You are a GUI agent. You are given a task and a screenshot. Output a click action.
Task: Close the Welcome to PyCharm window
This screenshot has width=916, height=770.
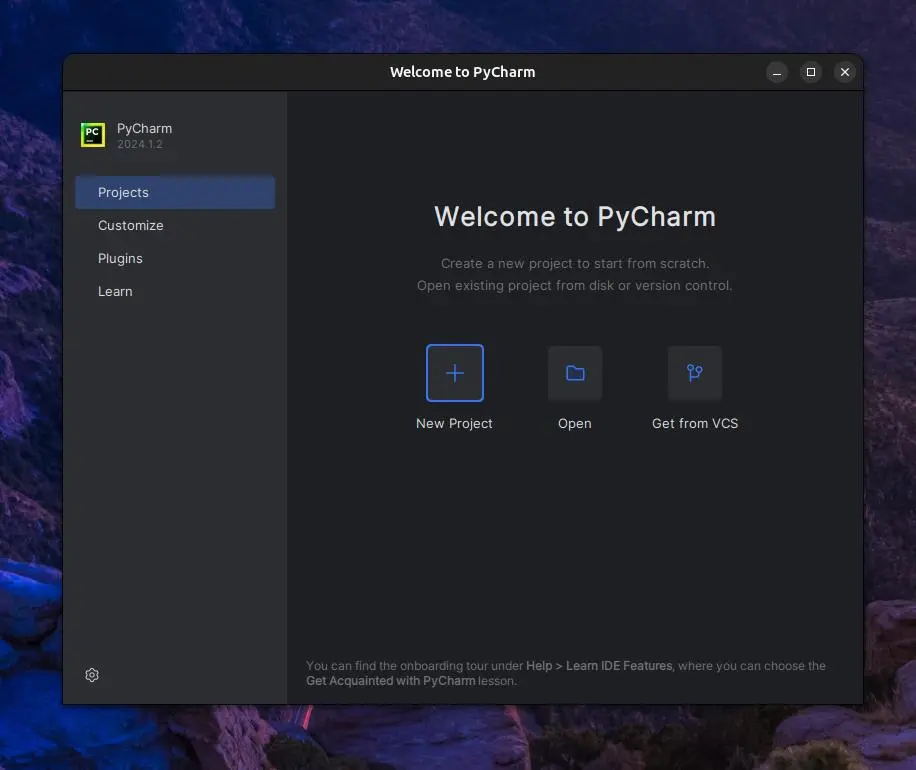pos(845,72)
